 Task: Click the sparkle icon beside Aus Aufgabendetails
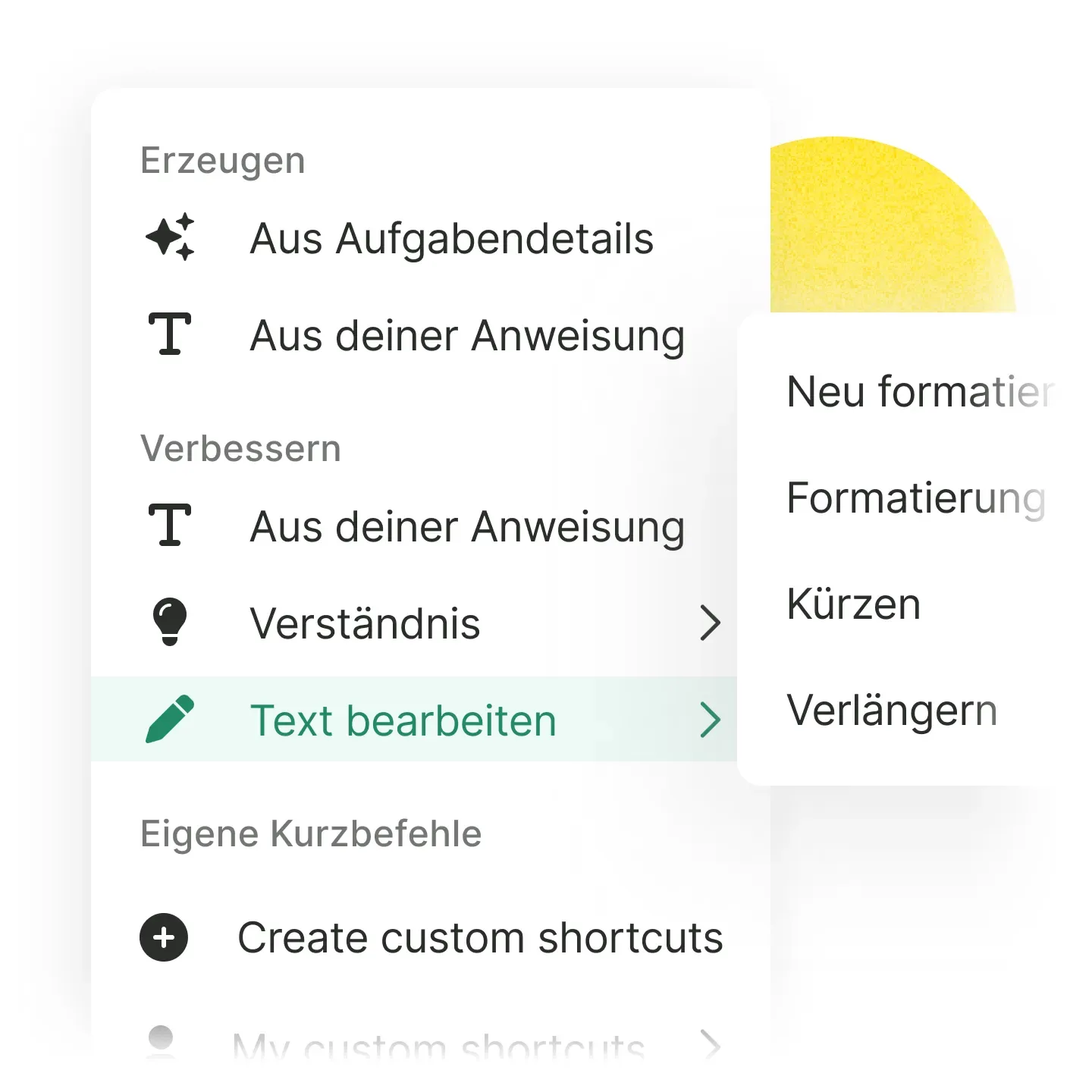pyautogui.click(x=170, y=237)
